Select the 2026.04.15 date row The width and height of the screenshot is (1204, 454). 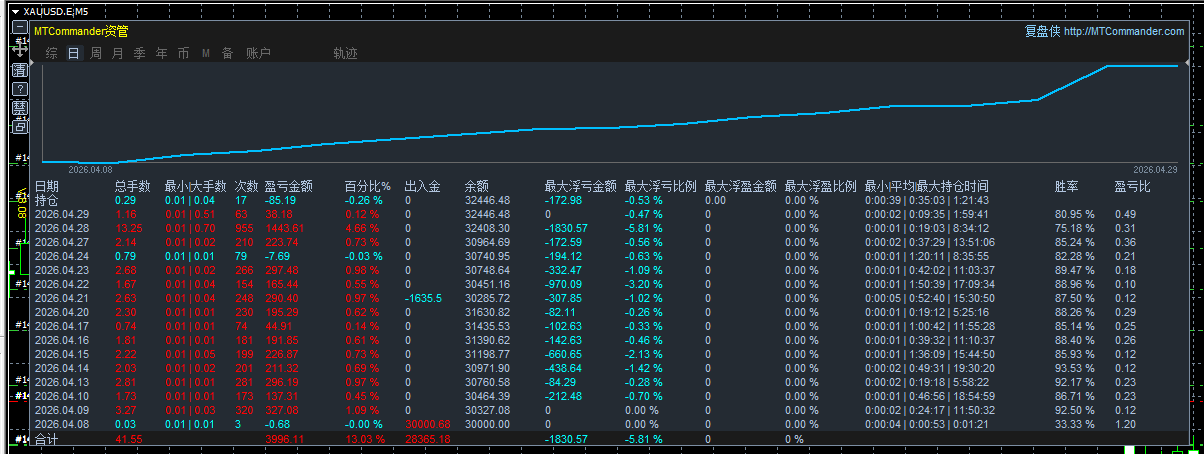coord(62,354)
